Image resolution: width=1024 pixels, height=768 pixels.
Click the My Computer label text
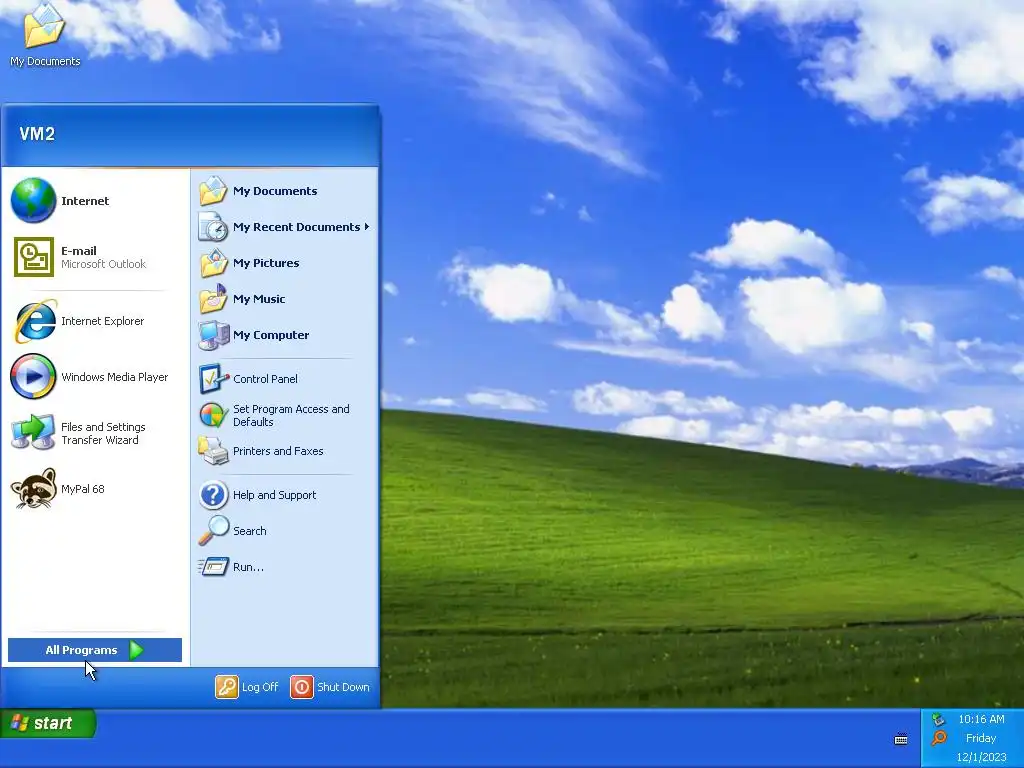tap(271, 335)
